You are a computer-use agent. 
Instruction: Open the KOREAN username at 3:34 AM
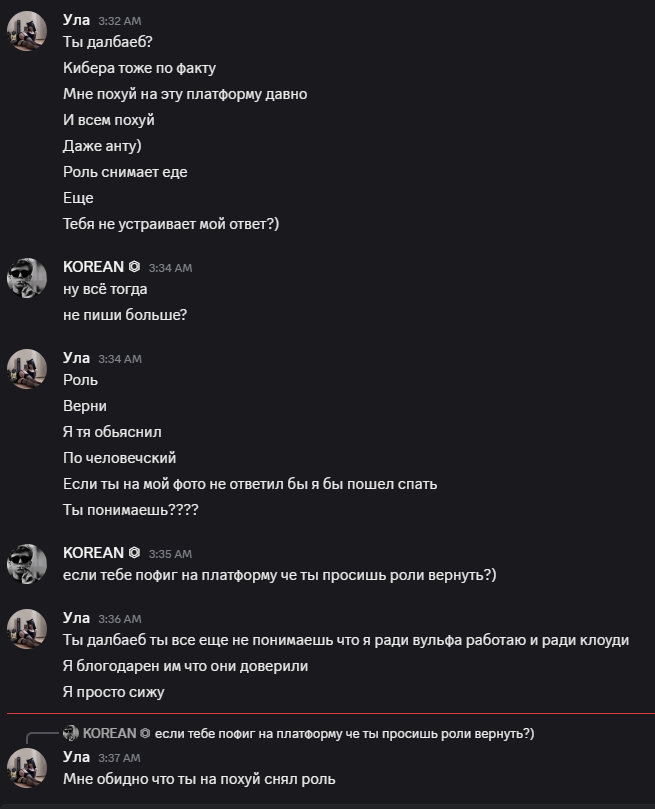pyautogui.click(x=93, y=267)
